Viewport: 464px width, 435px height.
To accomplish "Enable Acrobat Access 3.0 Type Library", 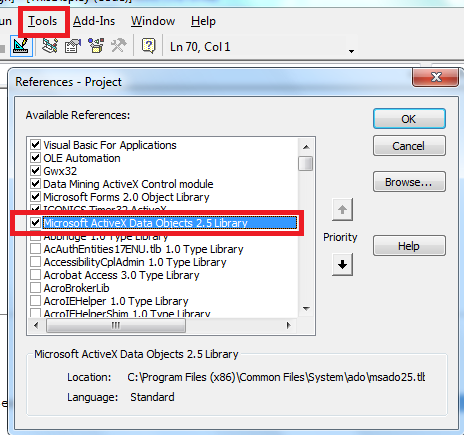I will [x=35, y=275].
